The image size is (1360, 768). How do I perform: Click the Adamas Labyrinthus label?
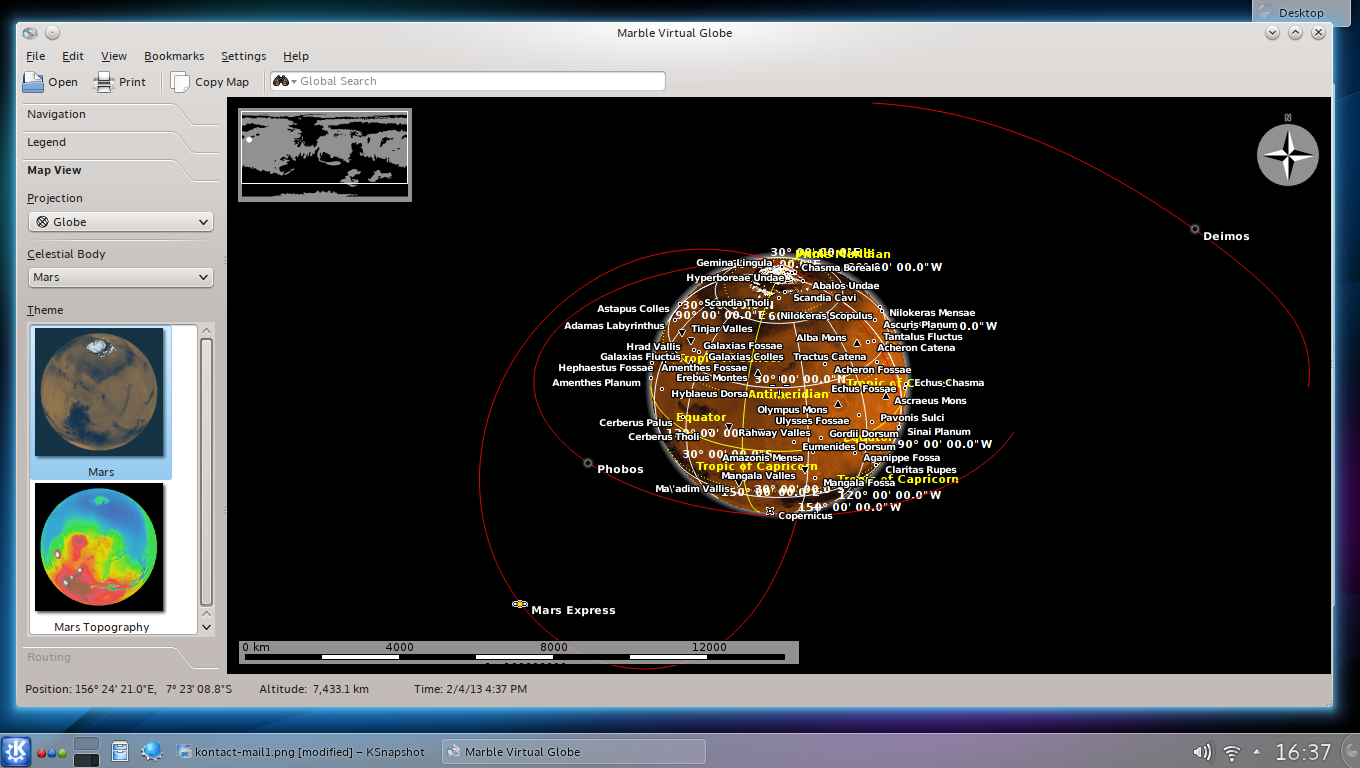(x=614, y=326)
